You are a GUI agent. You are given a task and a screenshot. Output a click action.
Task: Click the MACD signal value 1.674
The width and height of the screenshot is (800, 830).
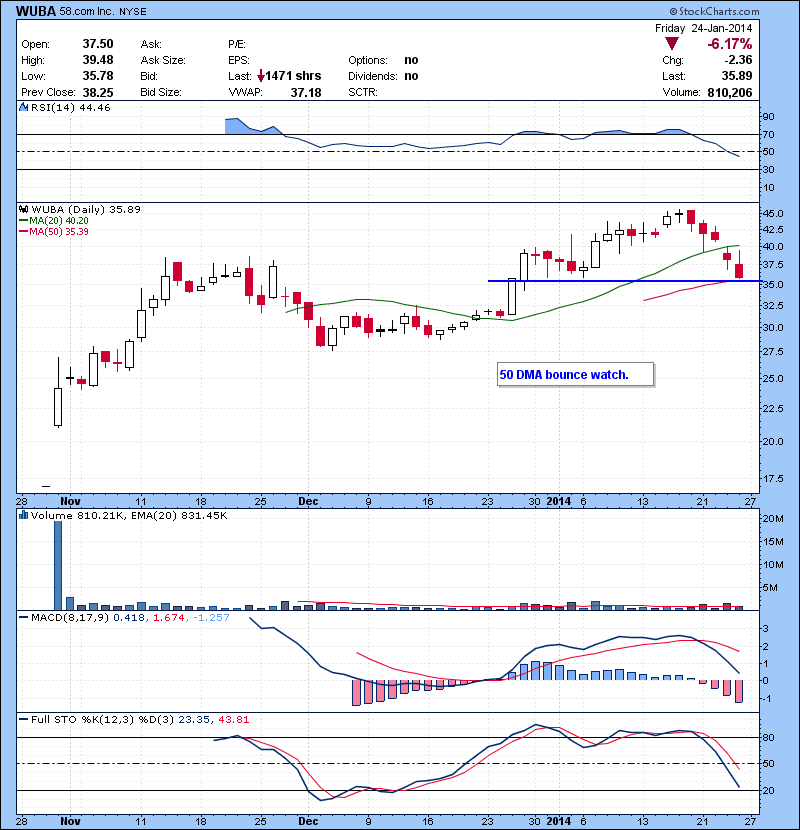coord(169,618)
